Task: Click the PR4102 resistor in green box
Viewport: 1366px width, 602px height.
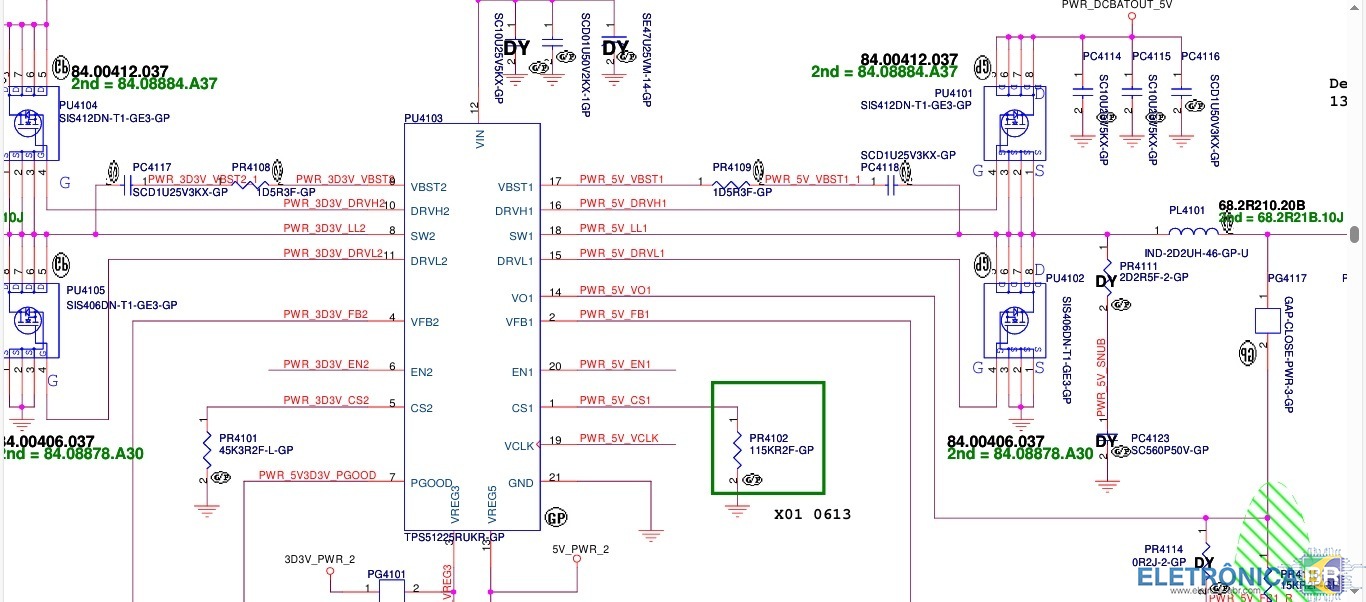Action: click(737, 441)
